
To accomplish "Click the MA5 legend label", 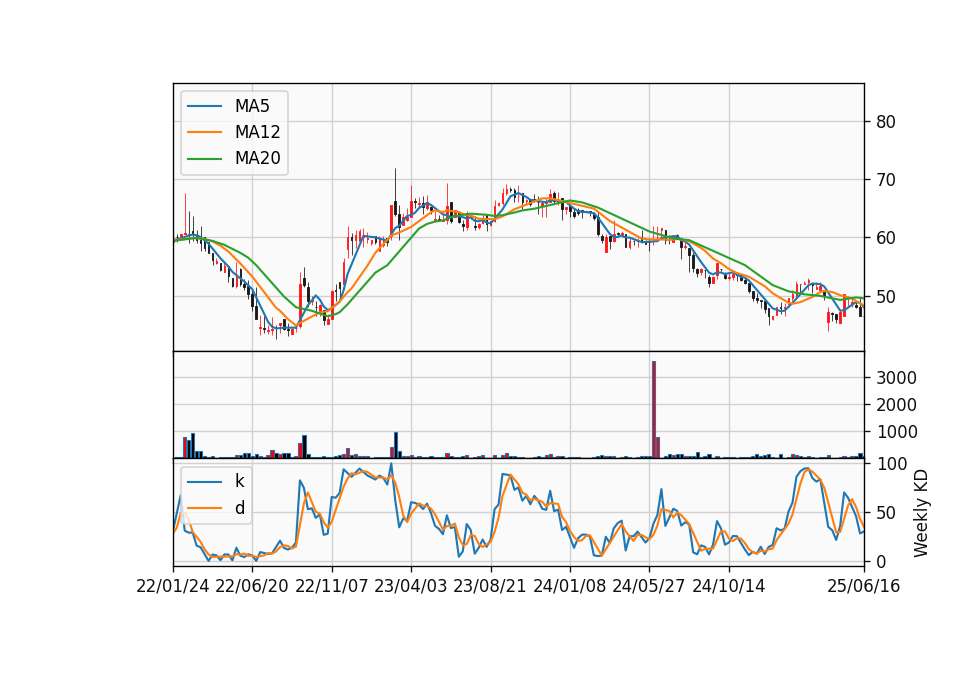I will point(252,106).
